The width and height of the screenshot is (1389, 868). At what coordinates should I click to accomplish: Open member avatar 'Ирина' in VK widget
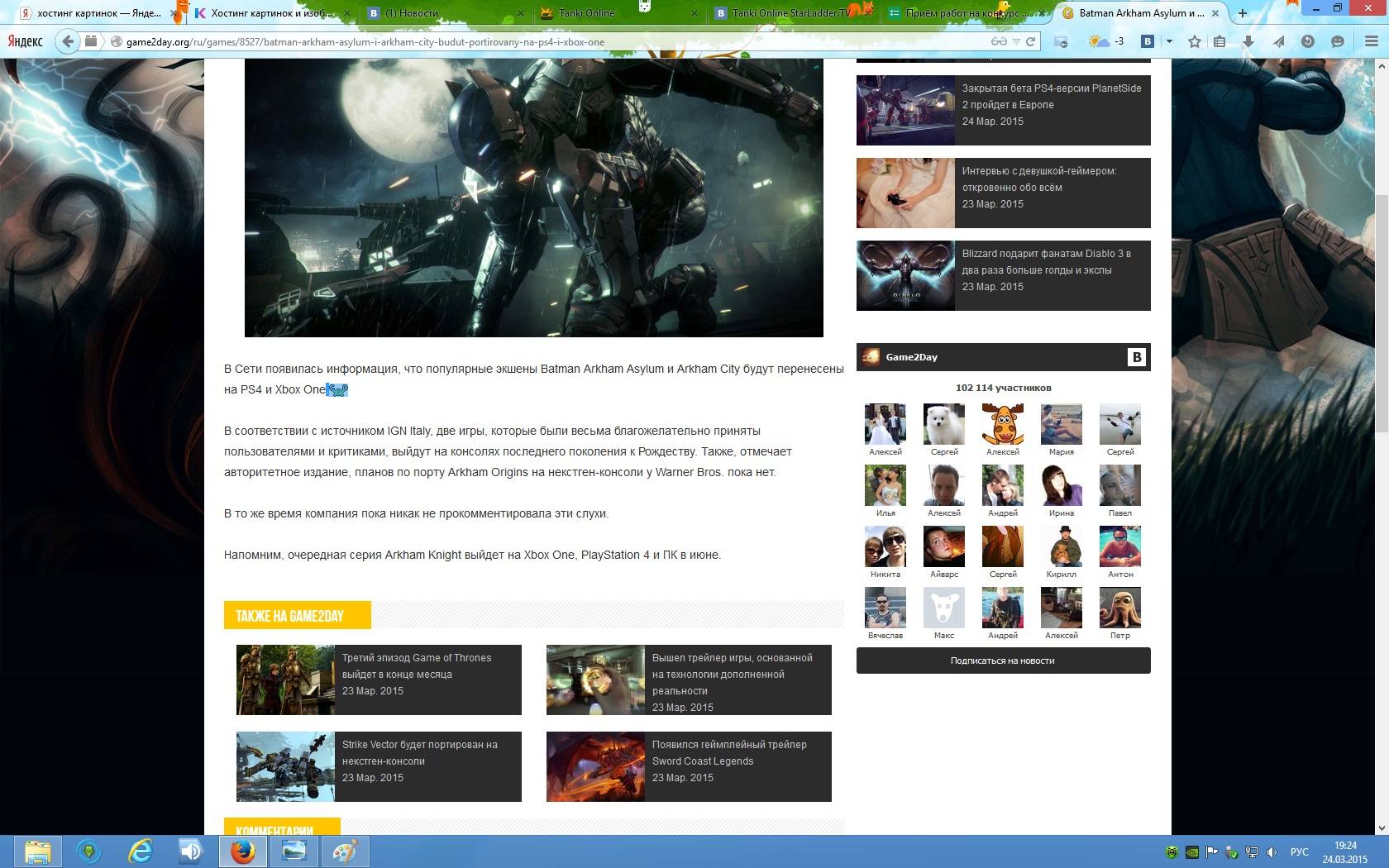point(1062,485)
